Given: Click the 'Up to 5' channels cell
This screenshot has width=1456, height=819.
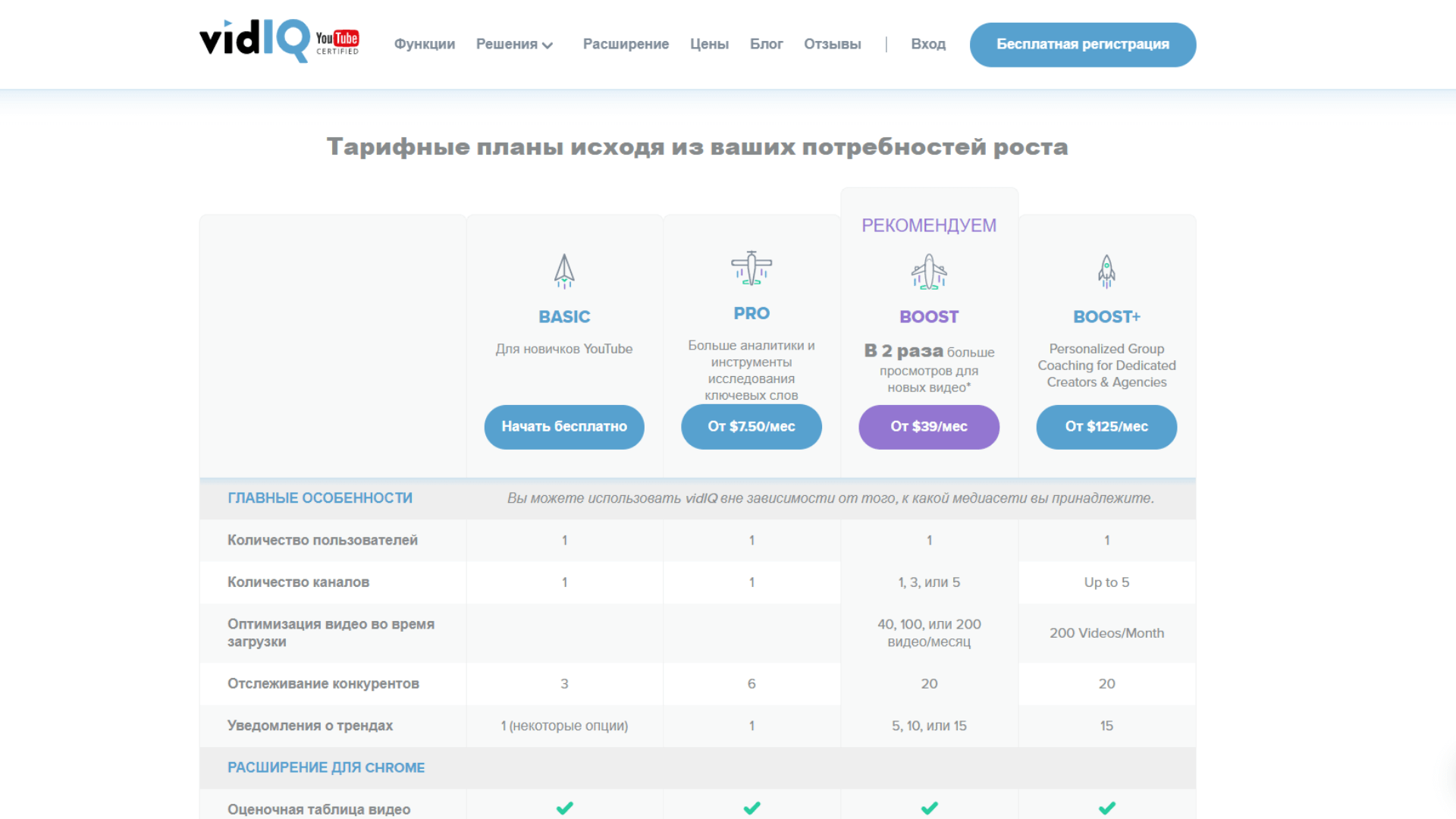Looking at the screenshot, I should point(1106,582).
